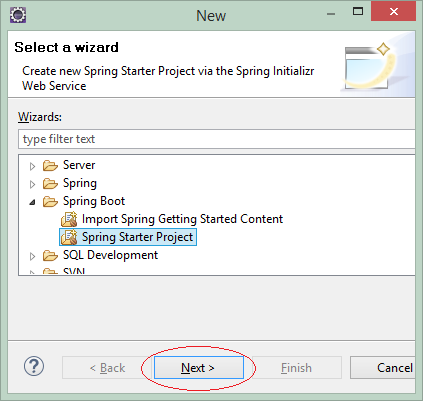Viewport: 423px width, 401px height.
Task: Collapse the Spring Boot tree node
Action: [32, 202]
